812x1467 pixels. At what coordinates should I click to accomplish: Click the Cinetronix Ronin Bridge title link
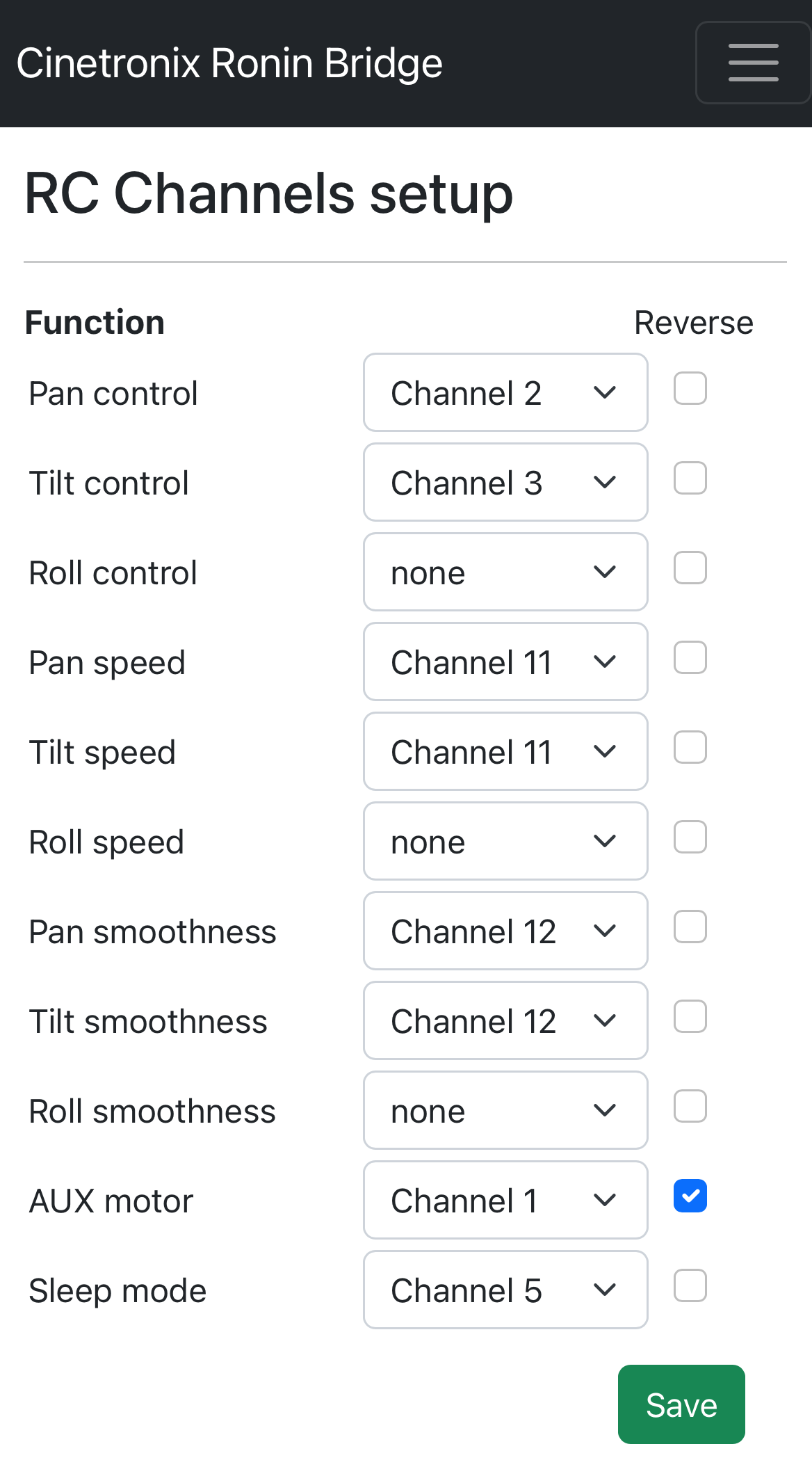229,63
